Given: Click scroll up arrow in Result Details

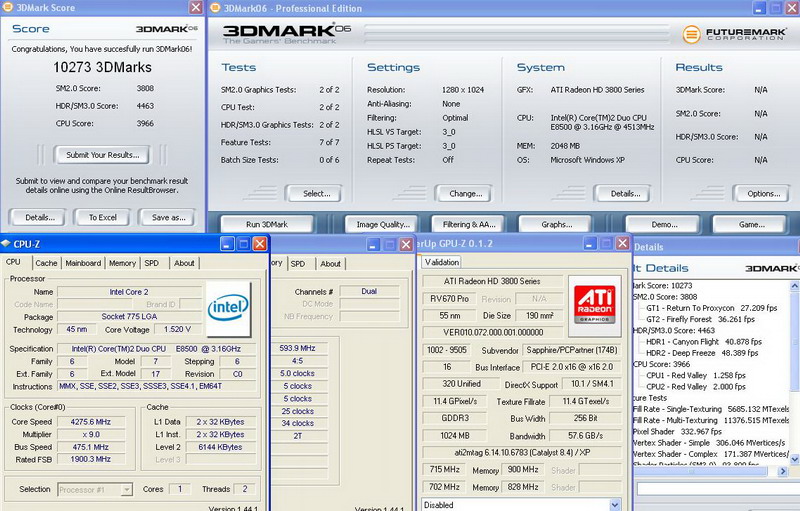Looking at the screenshot, I should point(794,286).
